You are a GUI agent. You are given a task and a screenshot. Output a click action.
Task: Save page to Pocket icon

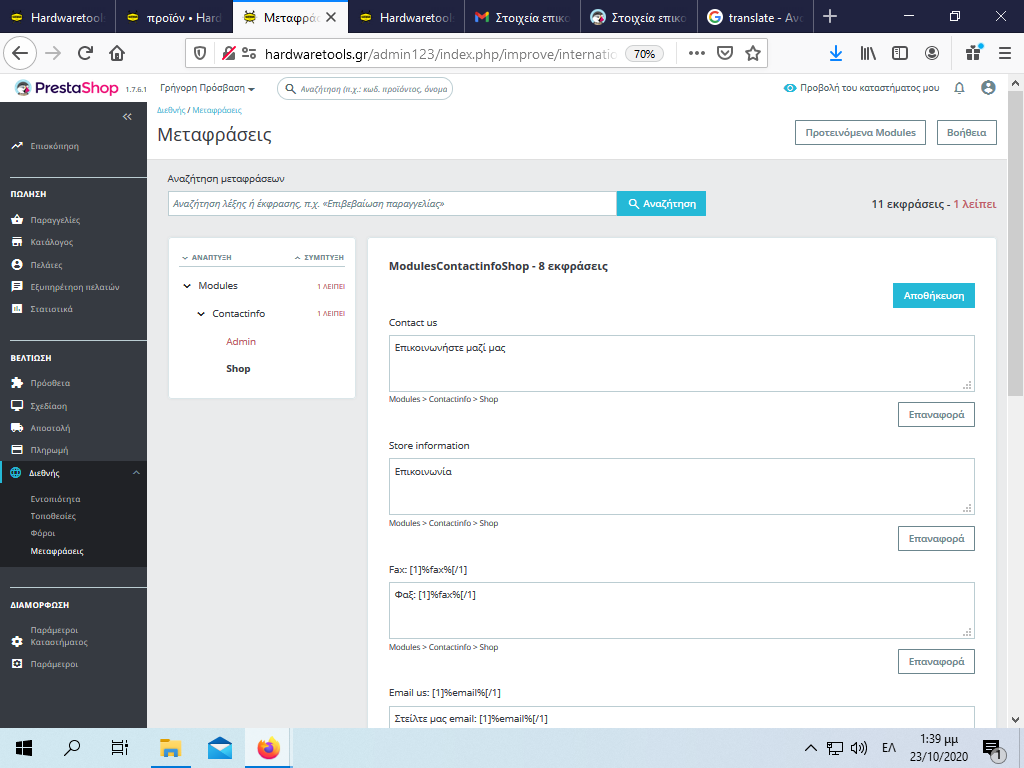tap(725, 54)
